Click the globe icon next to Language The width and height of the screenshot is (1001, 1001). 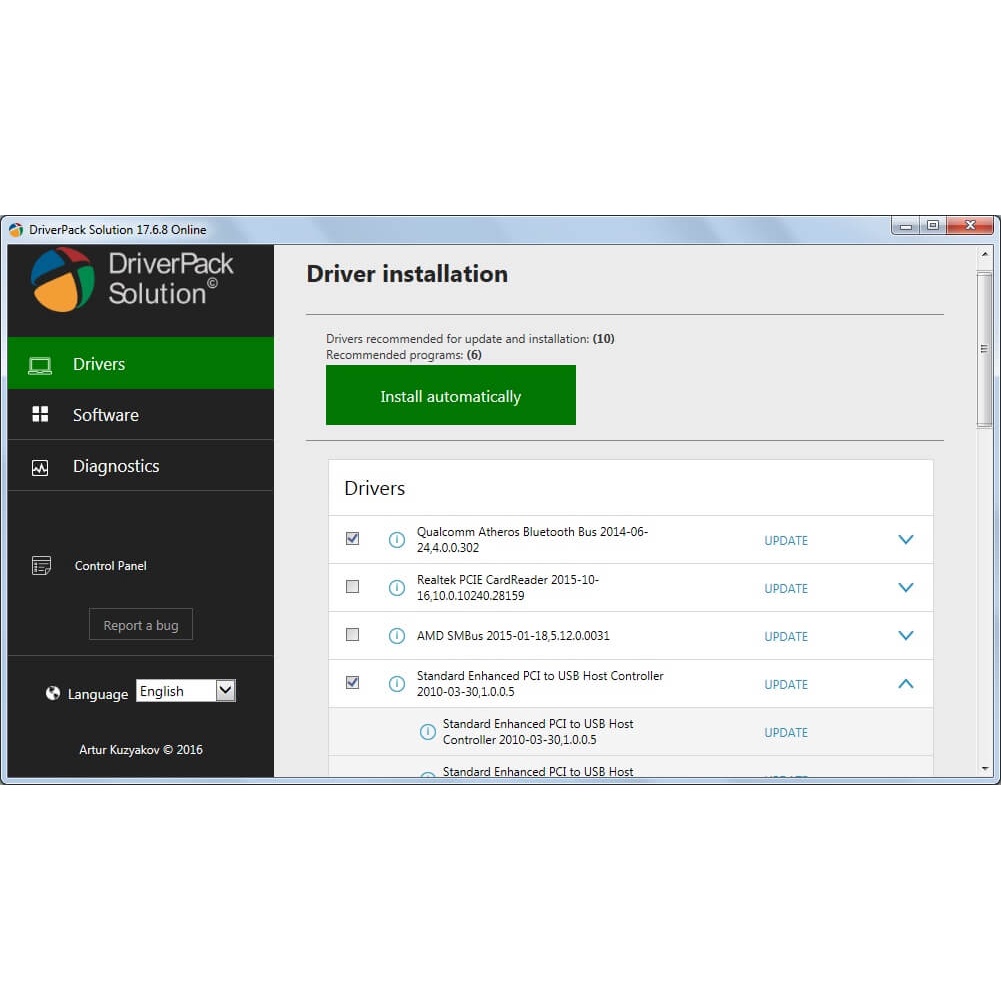pyautogui.click(x=53, y=693)
